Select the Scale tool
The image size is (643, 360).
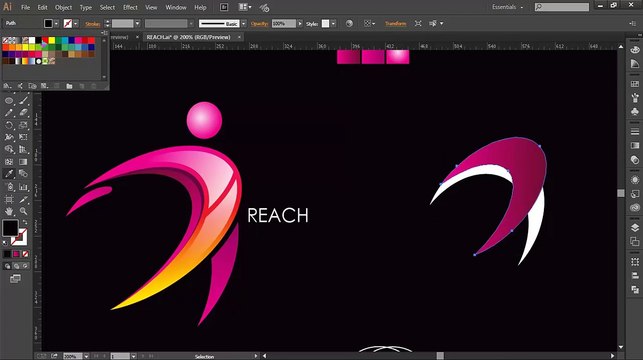coord(23,125)
